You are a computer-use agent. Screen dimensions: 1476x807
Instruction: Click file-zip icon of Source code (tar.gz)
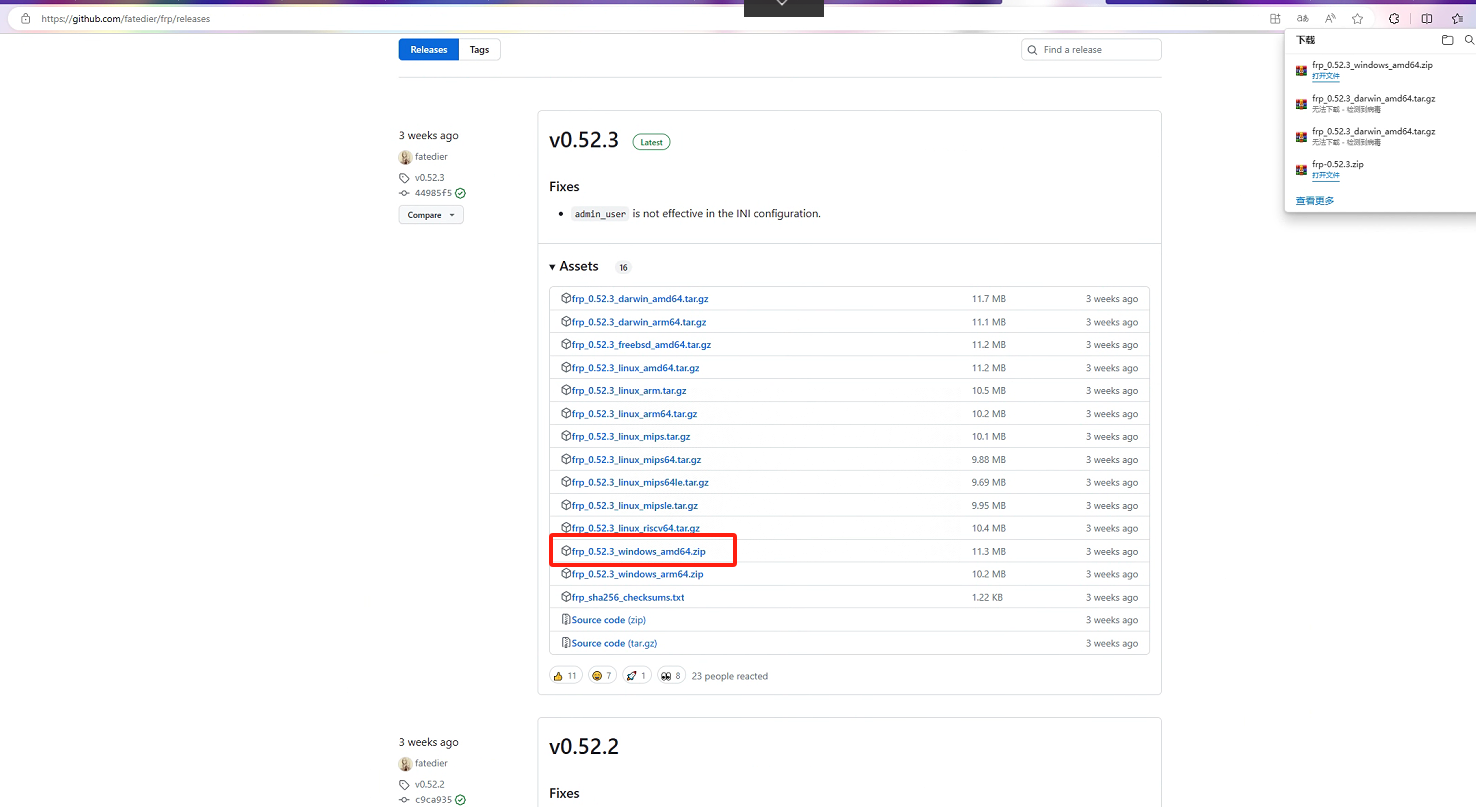(x=566, y=643)
